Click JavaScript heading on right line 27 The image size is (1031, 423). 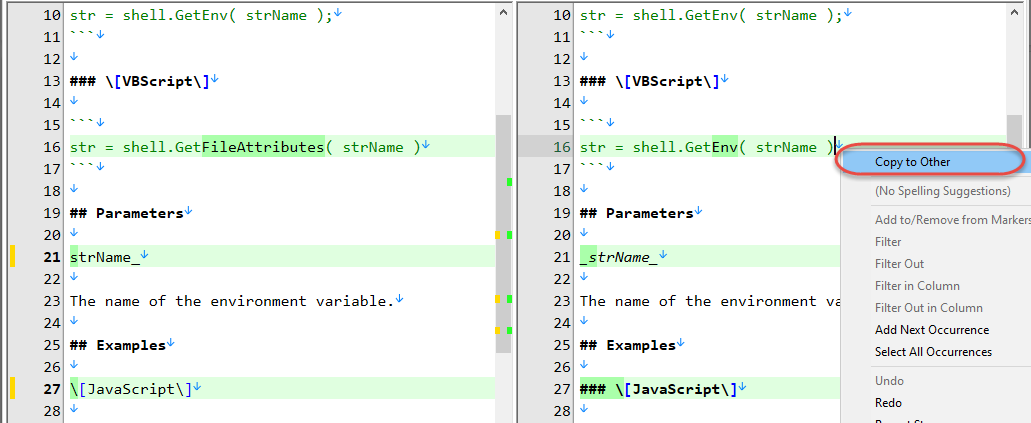tap(658, 389)
